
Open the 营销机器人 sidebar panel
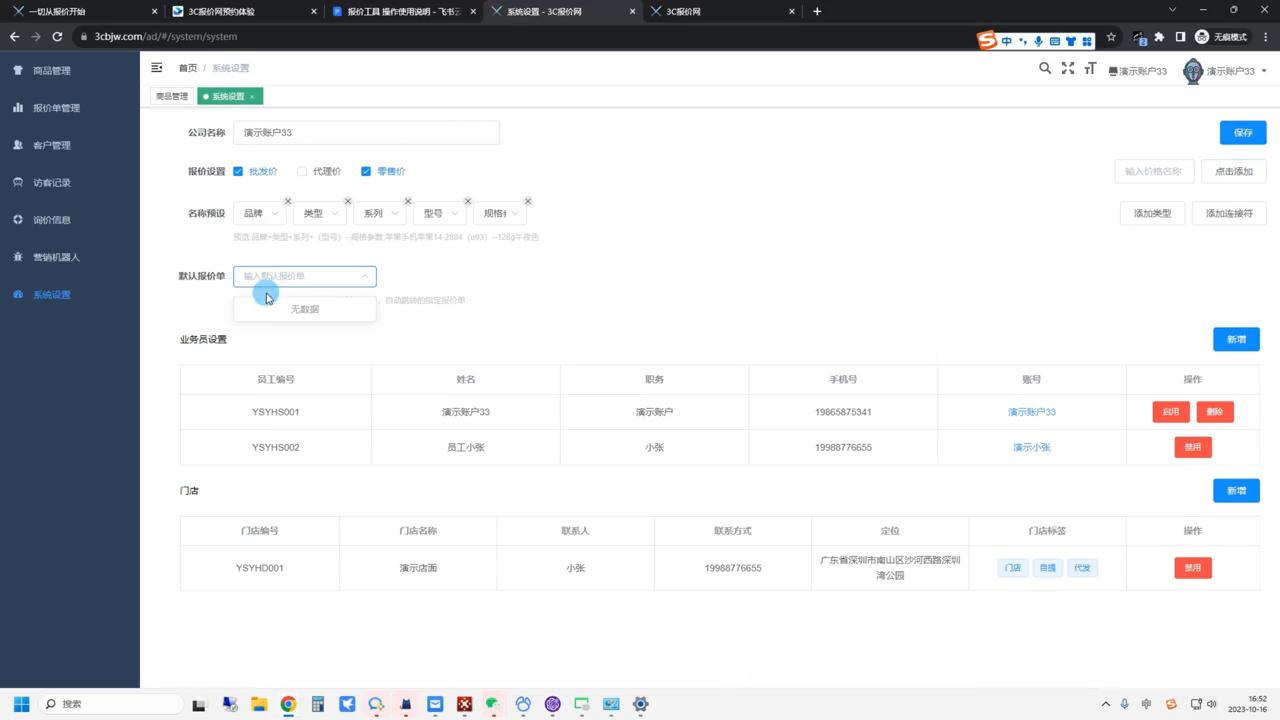(57, 257)
